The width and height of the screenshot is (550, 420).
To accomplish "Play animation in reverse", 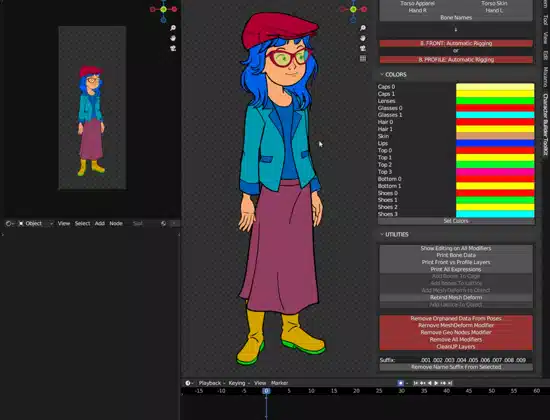I will [x=429, y=383].
